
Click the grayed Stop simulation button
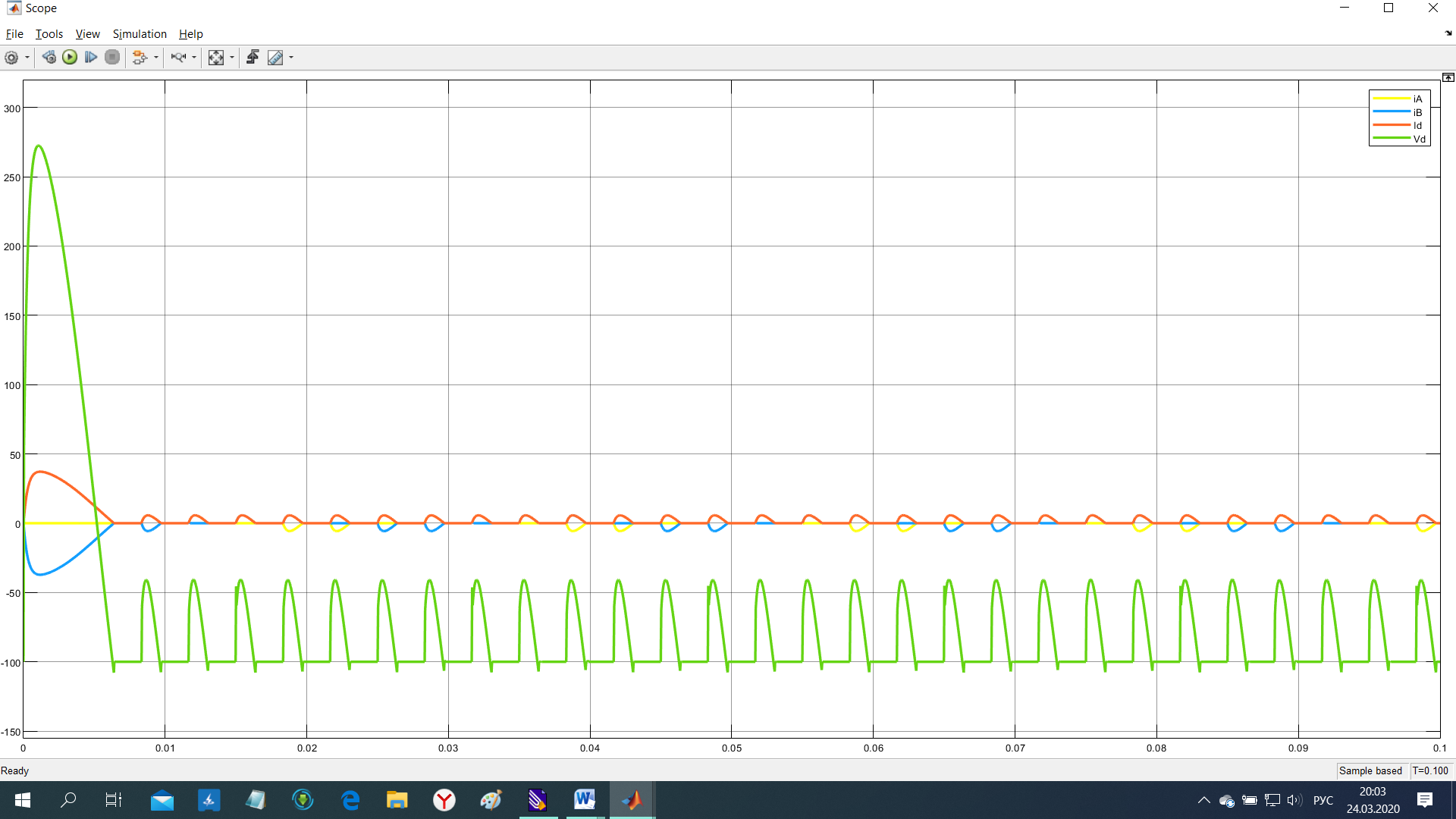(112, 58)
